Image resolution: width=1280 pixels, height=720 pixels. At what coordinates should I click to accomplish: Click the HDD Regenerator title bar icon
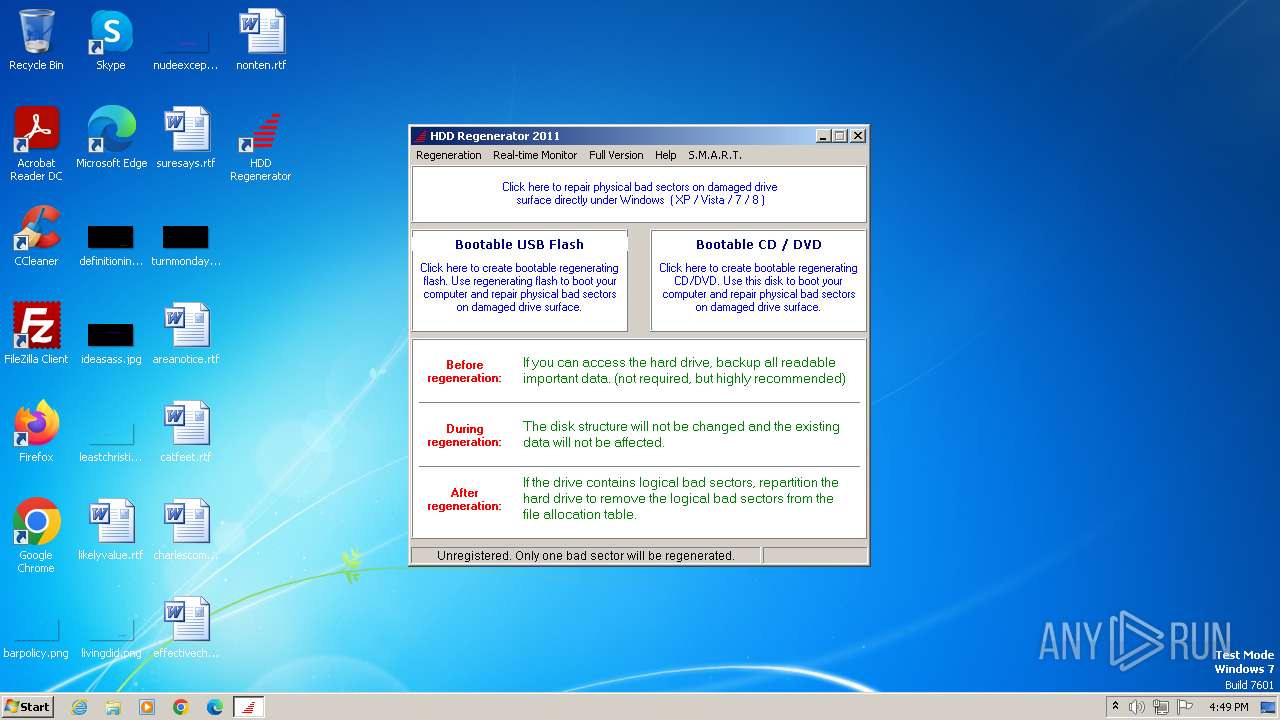click(421, 136)
